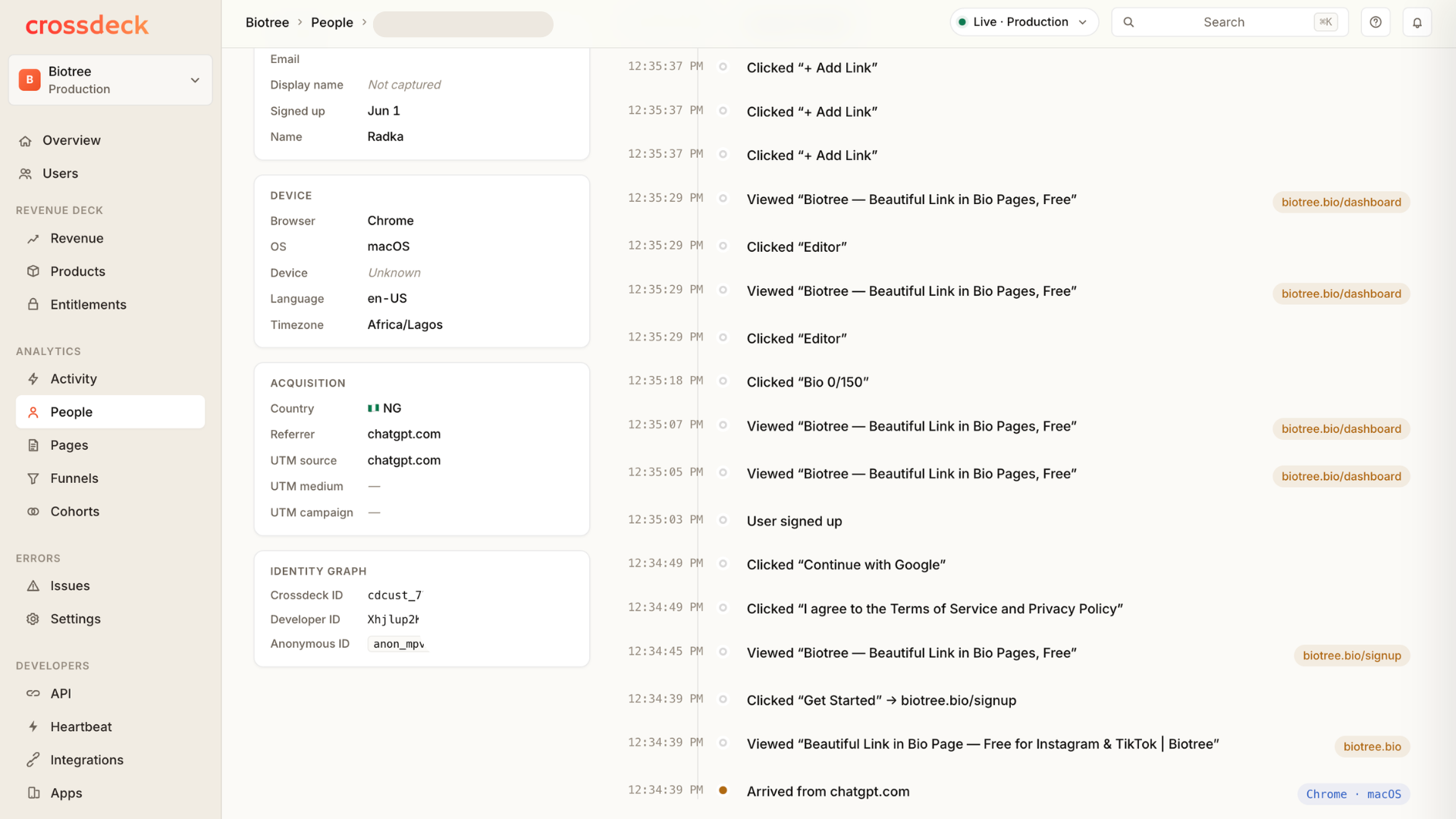Click the ⌘K shortcut badge
The height and width of the screenshot is (819, 1456).
pos(1326,22)
